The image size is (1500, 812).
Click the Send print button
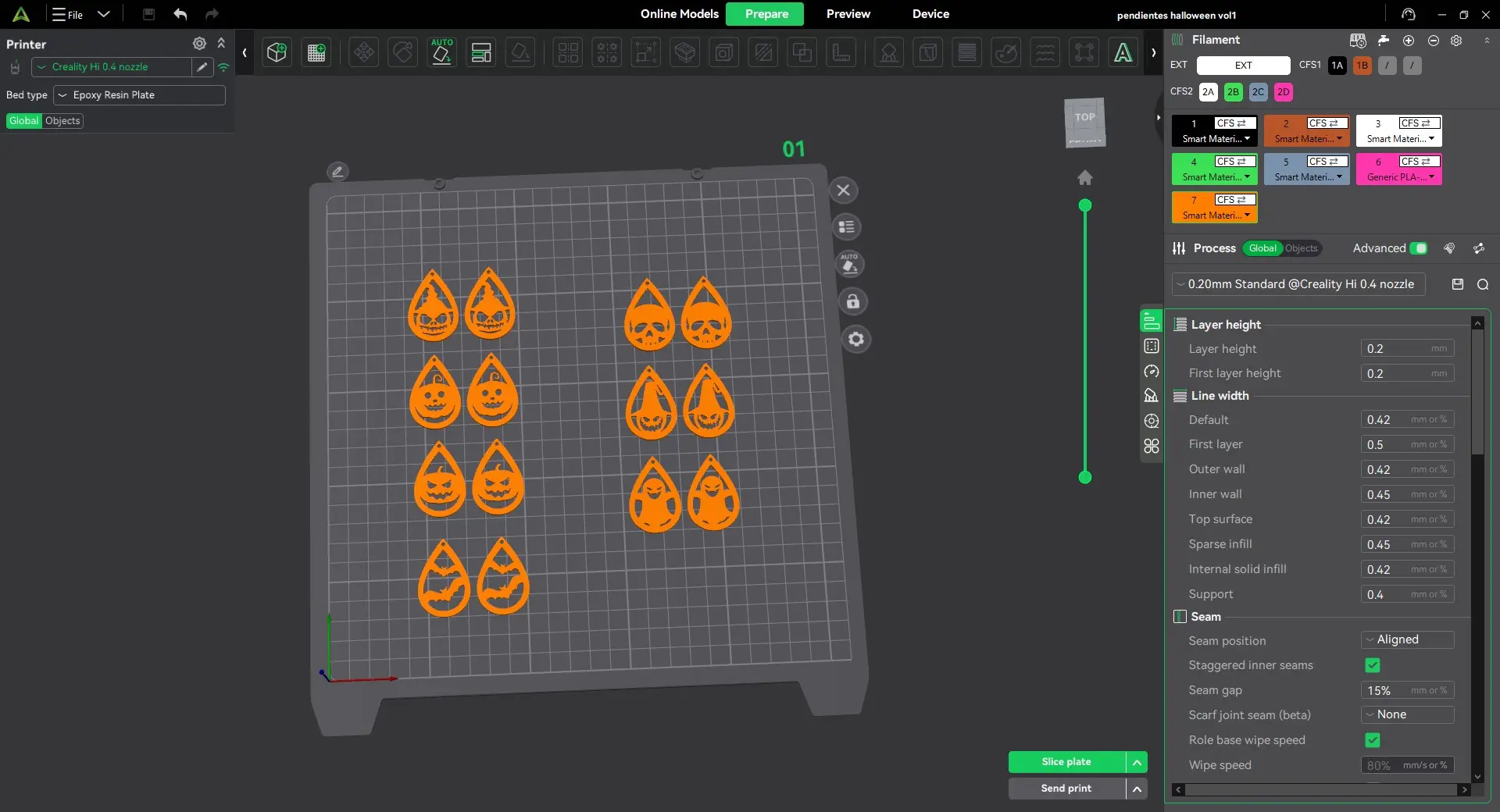tap(1066, 789)
